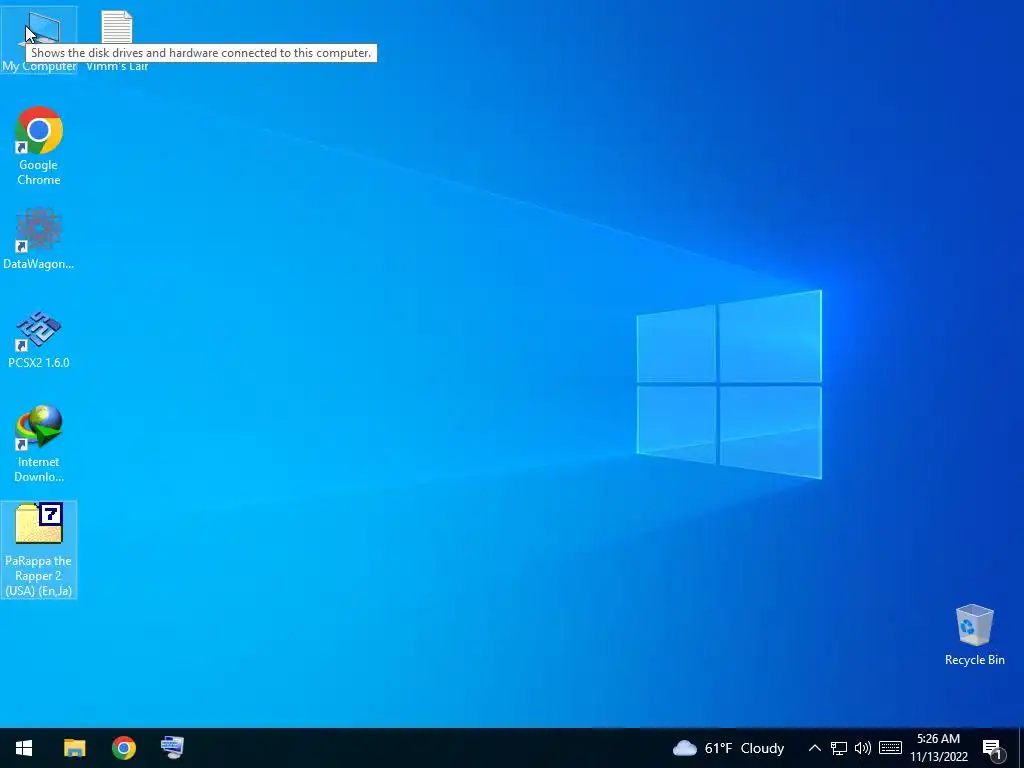This screenshot has width=1024, height=768.
Task: Open the volume control tray icon
Action: point(863,748)
